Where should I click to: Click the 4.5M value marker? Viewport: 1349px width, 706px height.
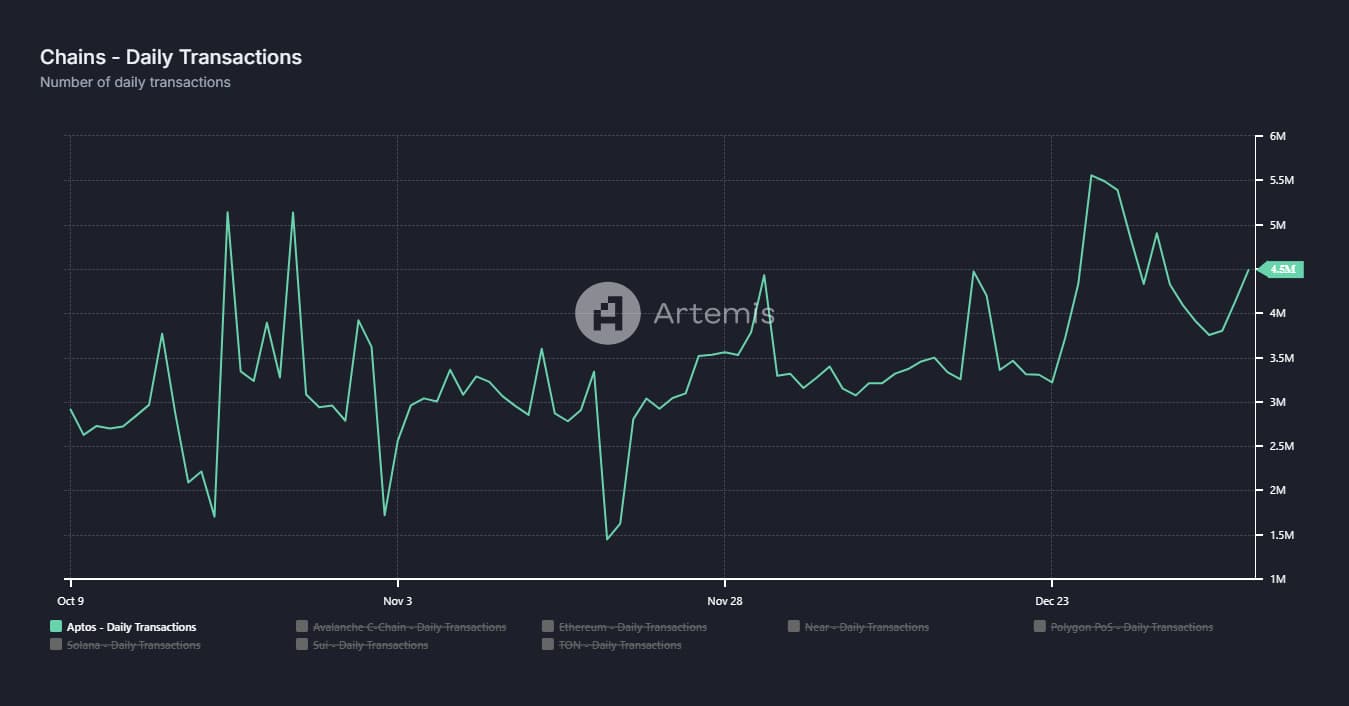[x=1283, y=269]
